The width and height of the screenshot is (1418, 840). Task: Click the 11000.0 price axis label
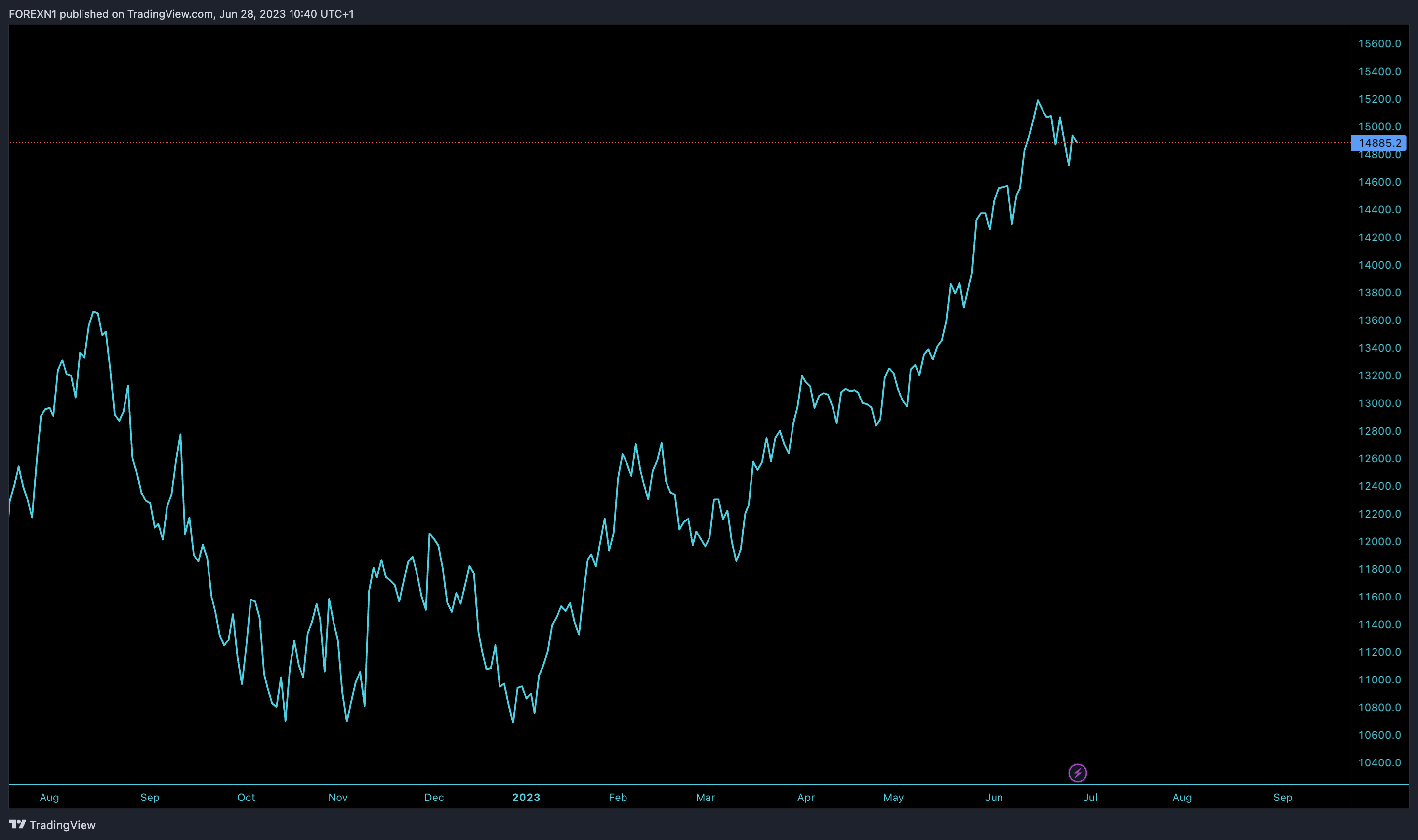pos(1379,680)
